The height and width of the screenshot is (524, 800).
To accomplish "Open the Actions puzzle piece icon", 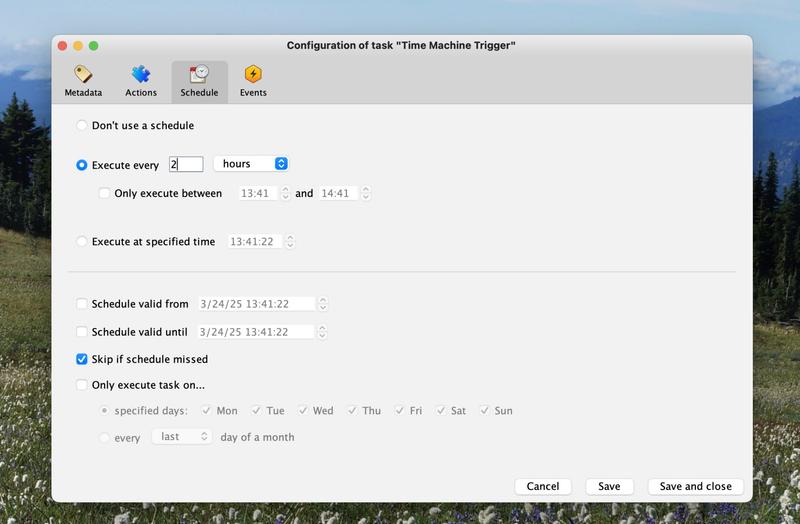I will (x=140, y=75).
